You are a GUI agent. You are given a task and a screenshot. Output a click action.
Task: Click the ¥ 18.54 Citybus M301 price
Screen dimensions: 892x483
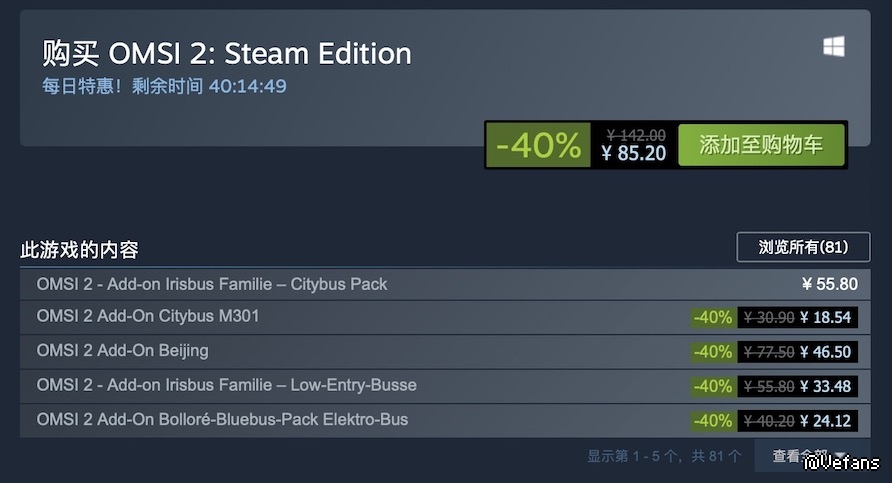(825, 318)
